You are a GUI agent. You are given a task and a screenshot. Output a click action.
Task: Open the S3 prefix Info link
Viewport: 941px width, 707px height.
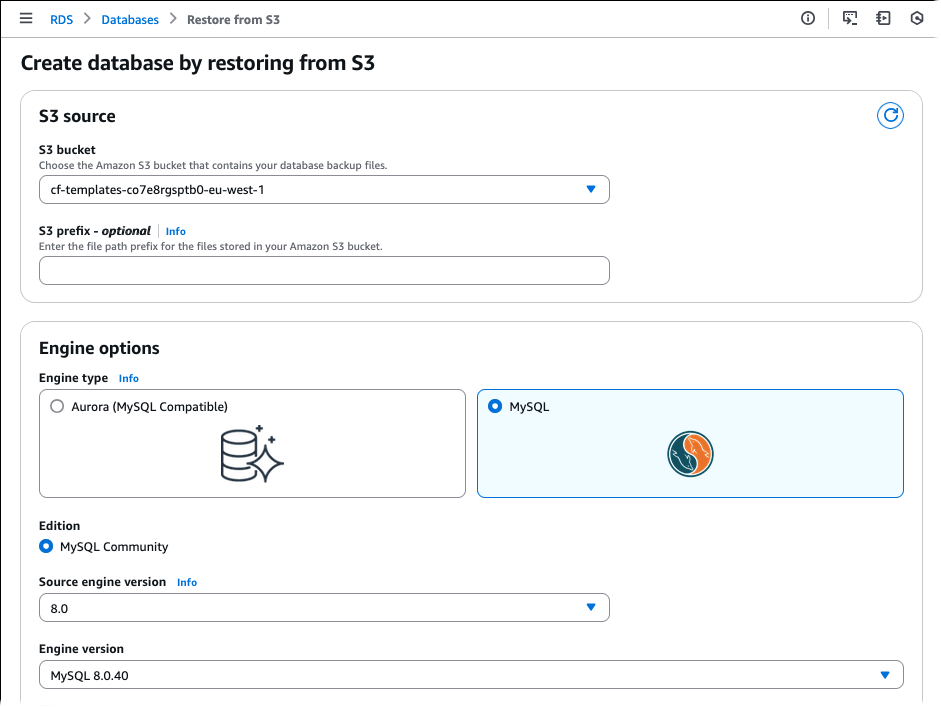[175, 231]
